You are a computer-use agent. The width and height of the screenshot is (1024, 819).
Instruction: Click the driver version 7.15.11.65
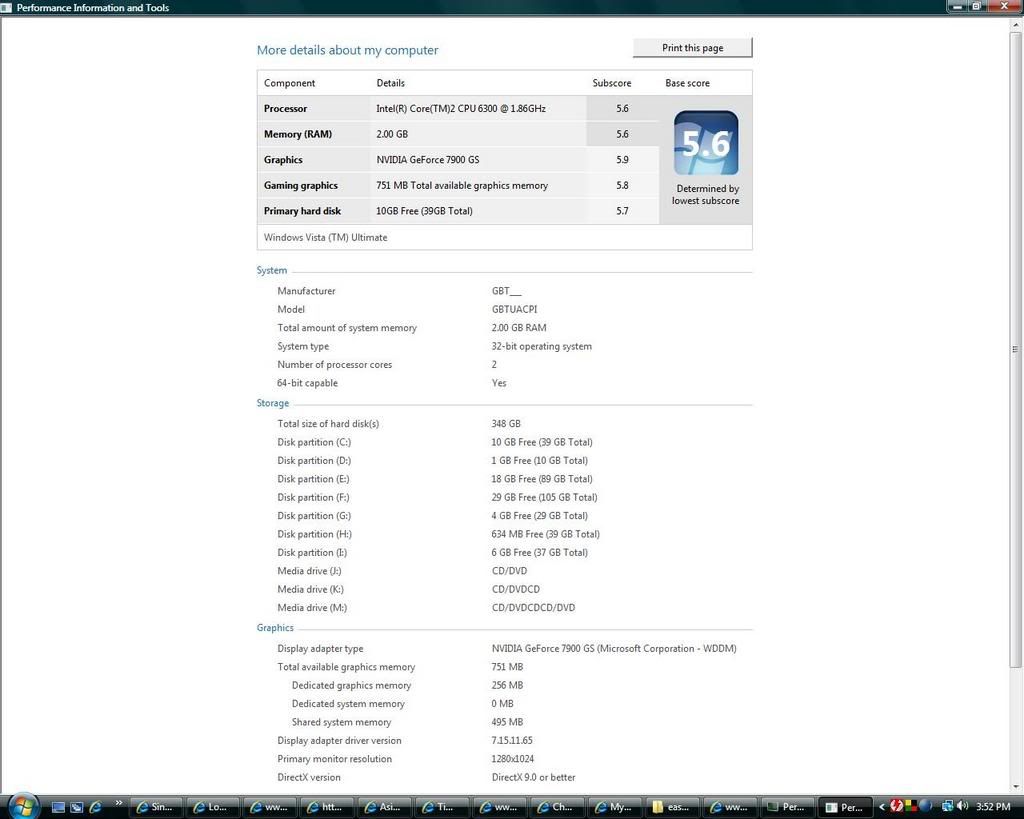pyautogui.click(x=512, y=741)
